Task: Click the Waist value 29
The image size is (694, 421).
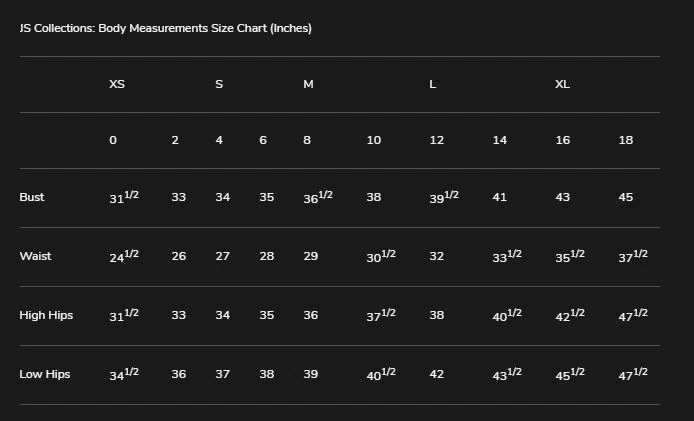Action: tap(310, 256)
